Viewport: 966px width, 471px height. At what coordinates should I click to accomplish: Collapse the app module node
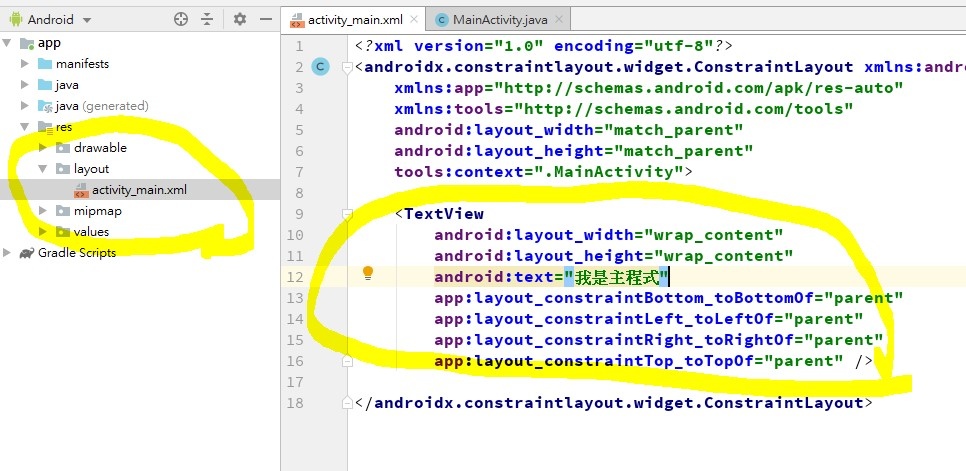(7, 42)
